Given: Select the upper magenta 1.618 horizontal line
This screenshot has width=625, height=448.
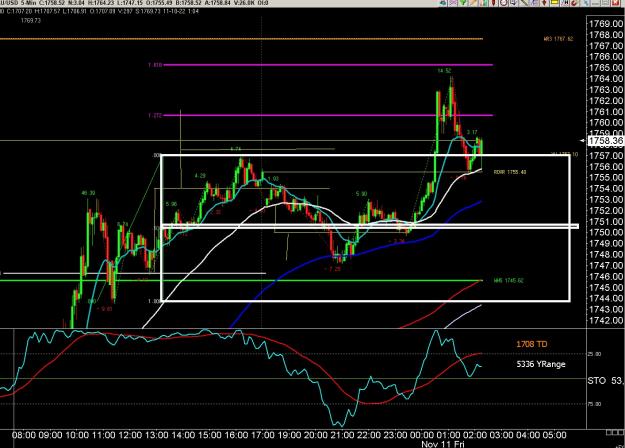Looking at the screenshot, I should point(328,65).
